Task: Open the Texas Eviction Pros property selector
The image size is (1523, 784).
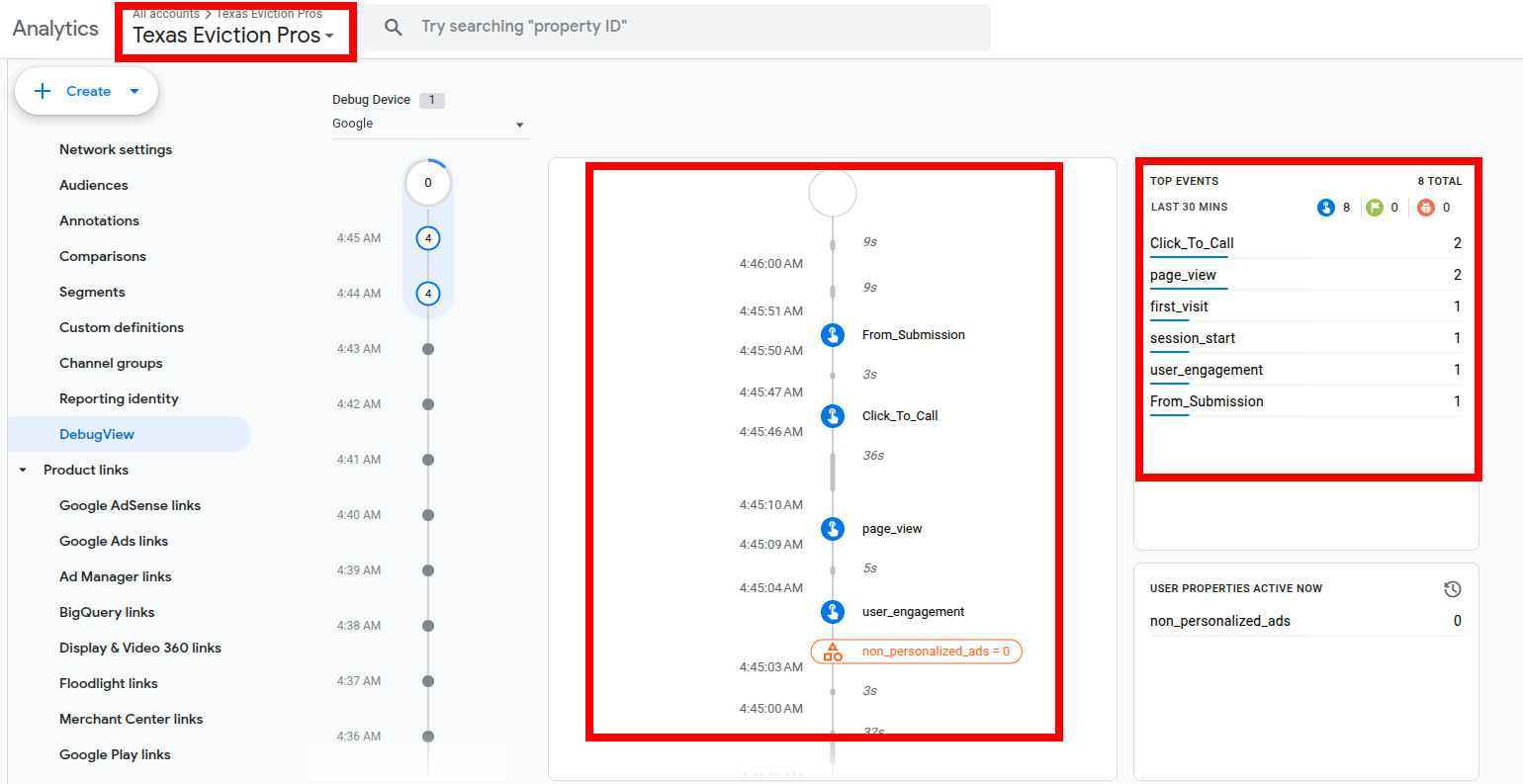Action: coord(233,36)
